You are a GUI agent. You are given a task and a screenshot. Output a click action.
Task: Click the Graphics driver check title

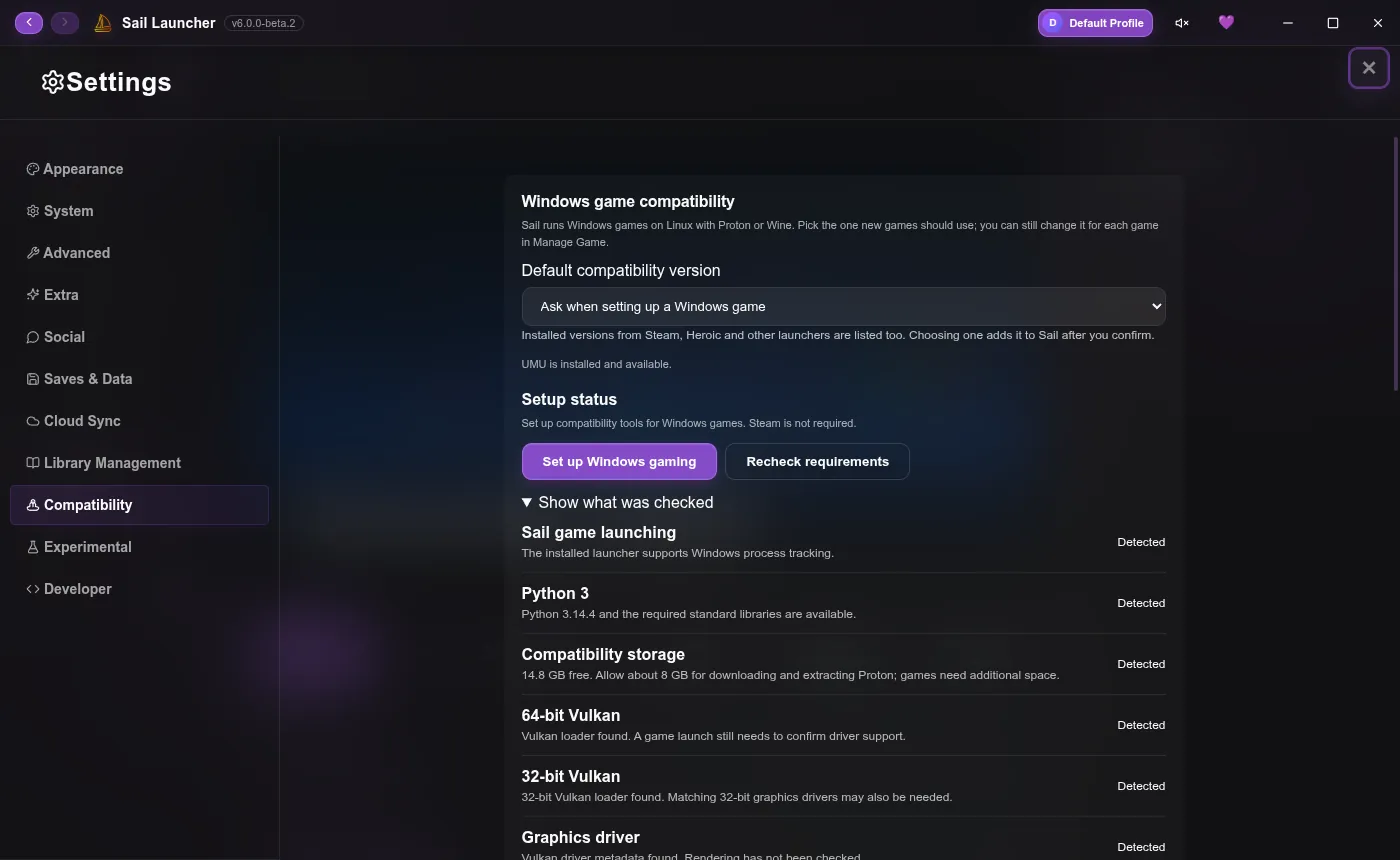[x=580, y=837]
